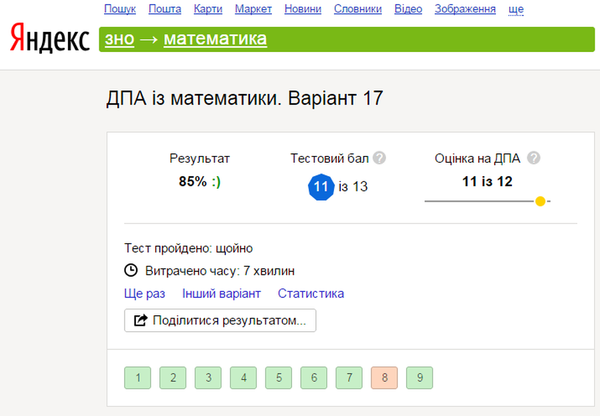This screenshot has height=416, width=600.
Task: Click the 'Тест пройдено: щойно' text
Action: click(188, 248)
